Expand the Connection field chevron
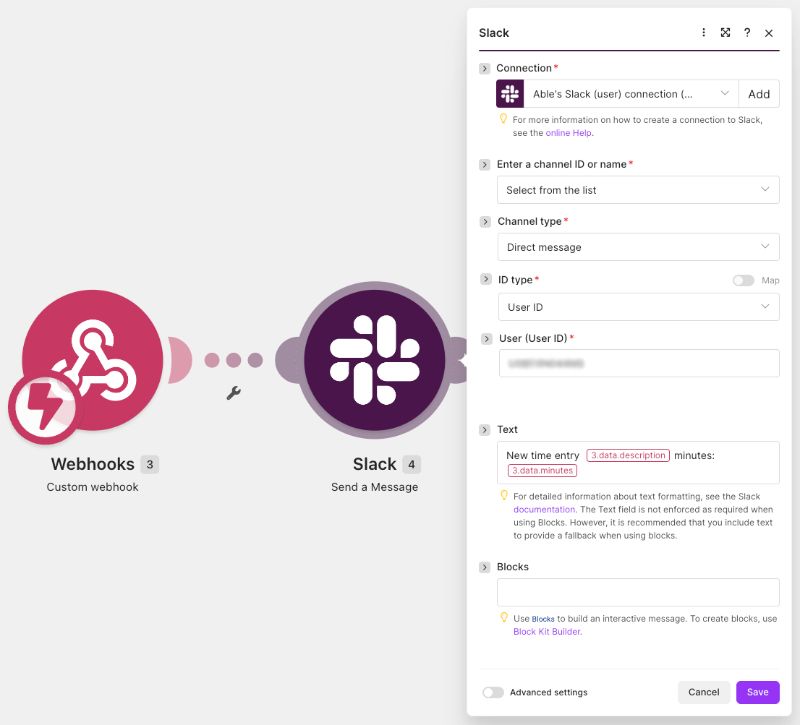The width and height of the screenshot is (800, 725). click(485, 68)
